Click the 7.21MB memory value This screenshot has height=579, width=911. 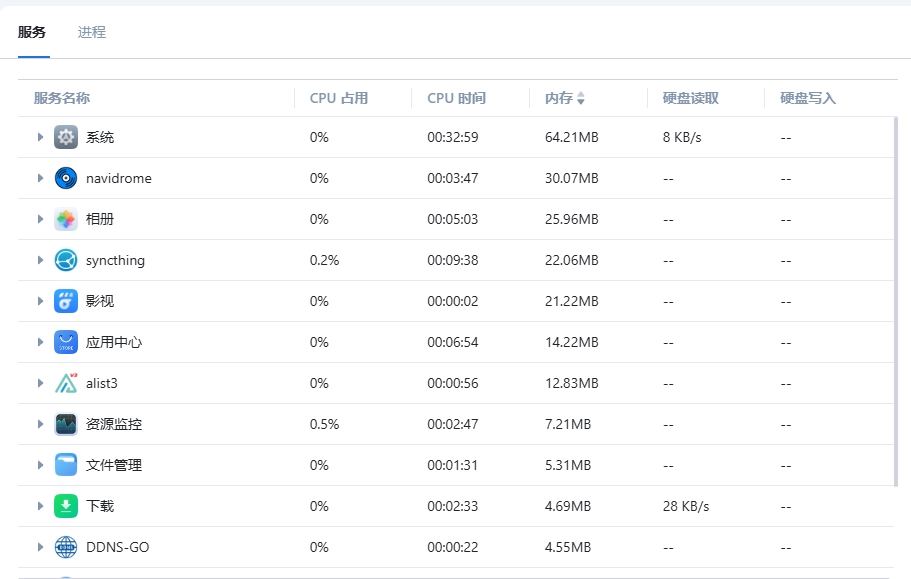click(568, 425)
